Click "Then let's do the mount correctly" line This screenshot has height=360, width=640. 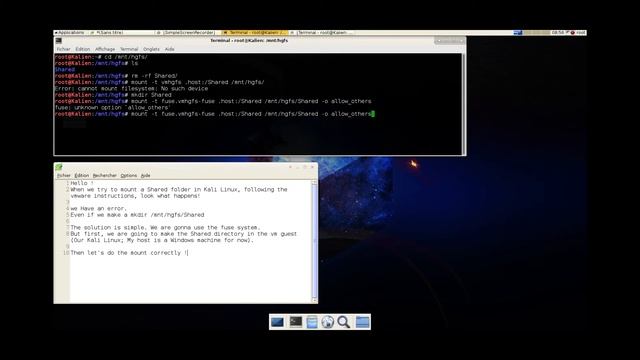(x=129, y=253)
